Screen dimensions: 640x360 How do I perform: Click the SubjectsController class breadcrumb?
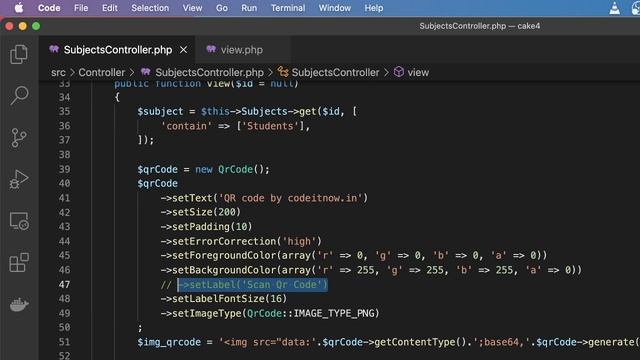(x=335, y=72)
